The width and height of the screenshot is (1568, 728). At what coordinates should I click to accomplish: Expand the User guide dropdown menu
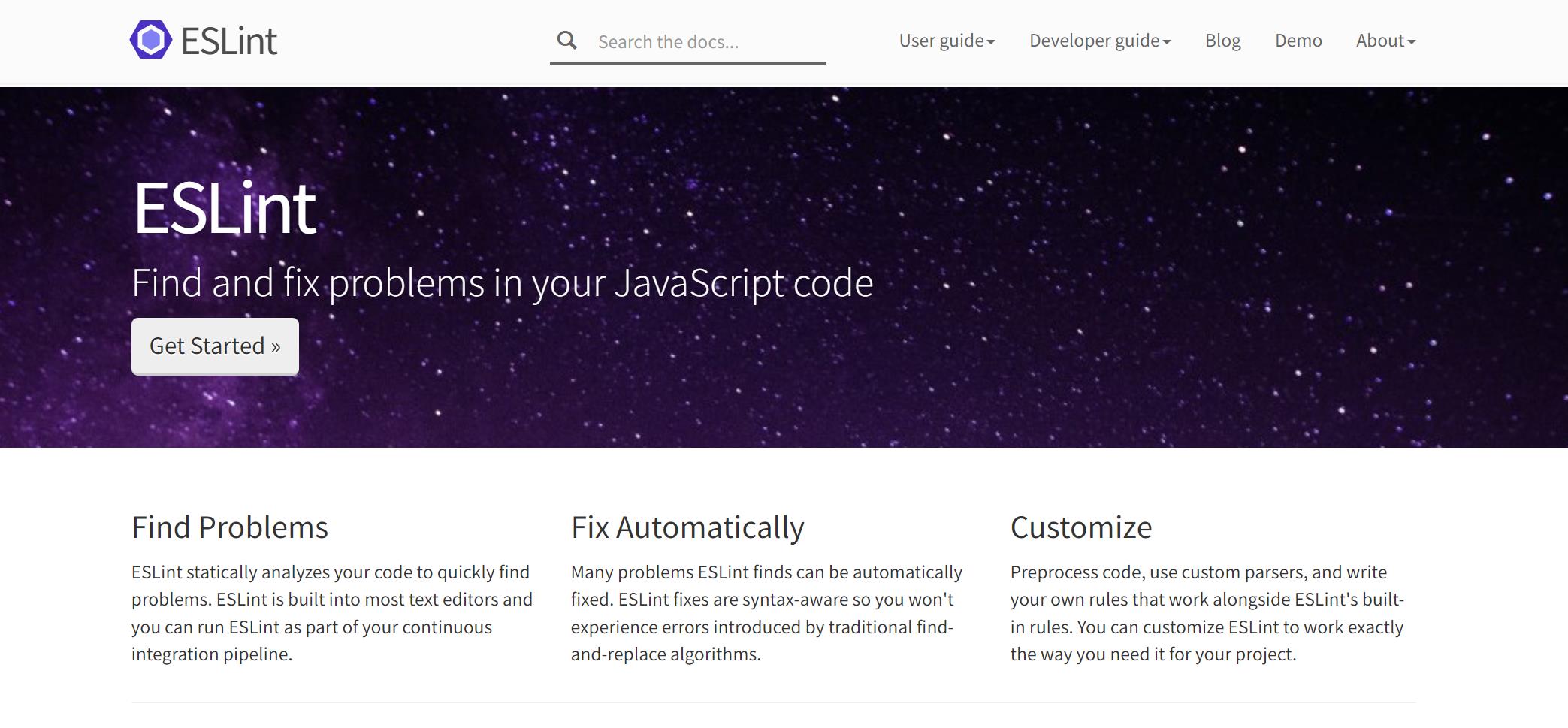tap(947, 41)
